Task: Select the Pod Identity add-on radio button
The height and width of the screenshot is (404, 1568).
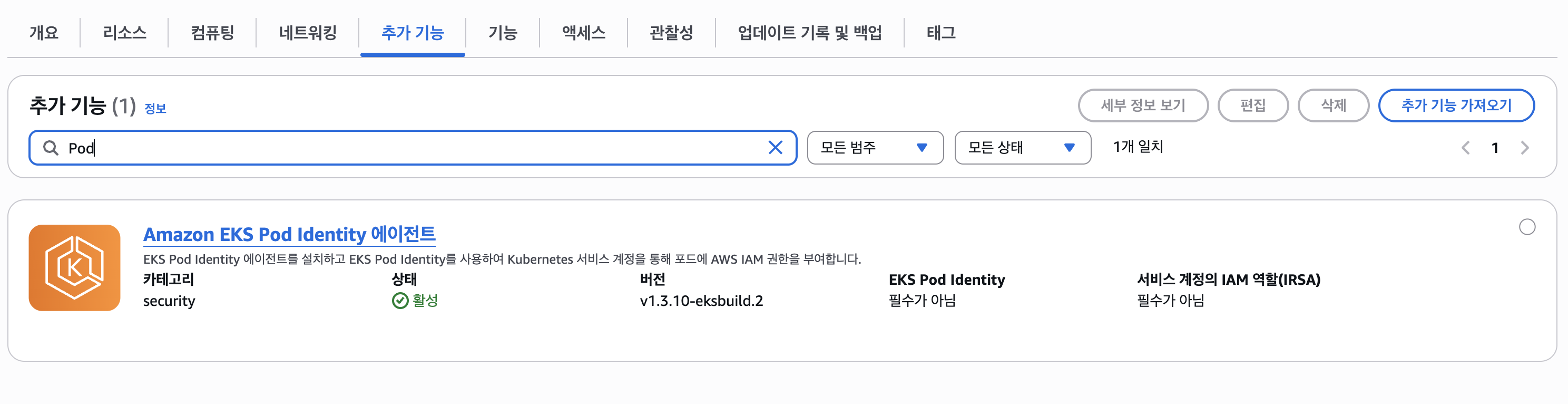Action: (x=1526, y=227)
